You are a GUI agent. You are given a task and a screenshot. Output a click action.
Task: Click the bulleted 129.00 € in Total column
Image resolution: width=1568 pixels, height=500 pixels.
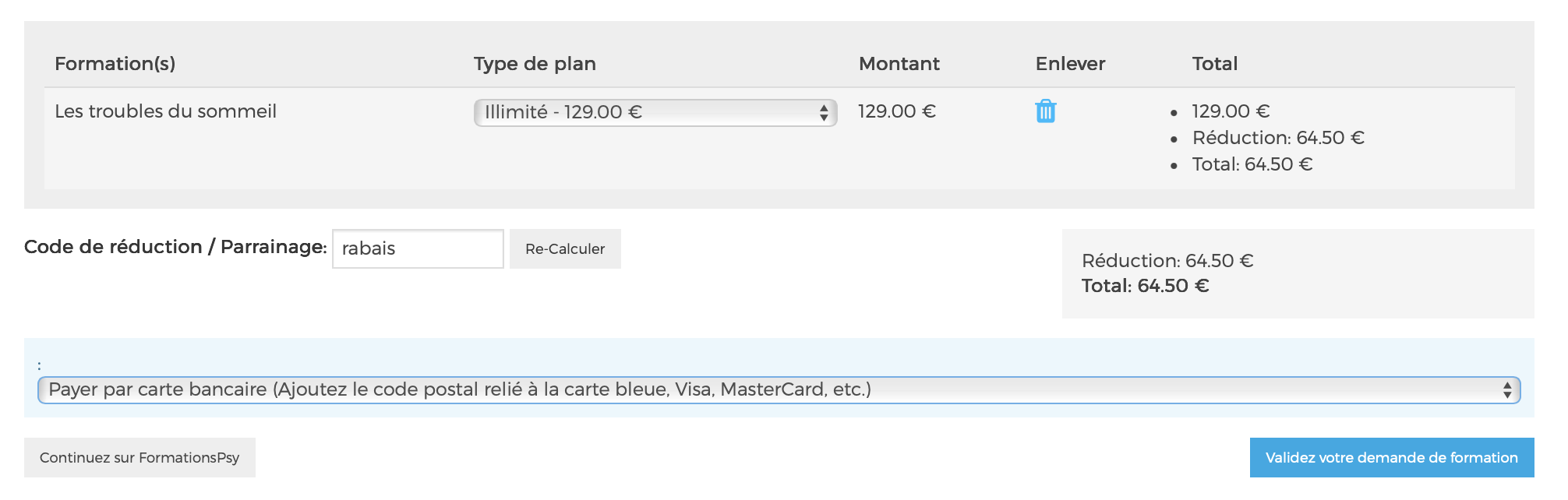1231,111
